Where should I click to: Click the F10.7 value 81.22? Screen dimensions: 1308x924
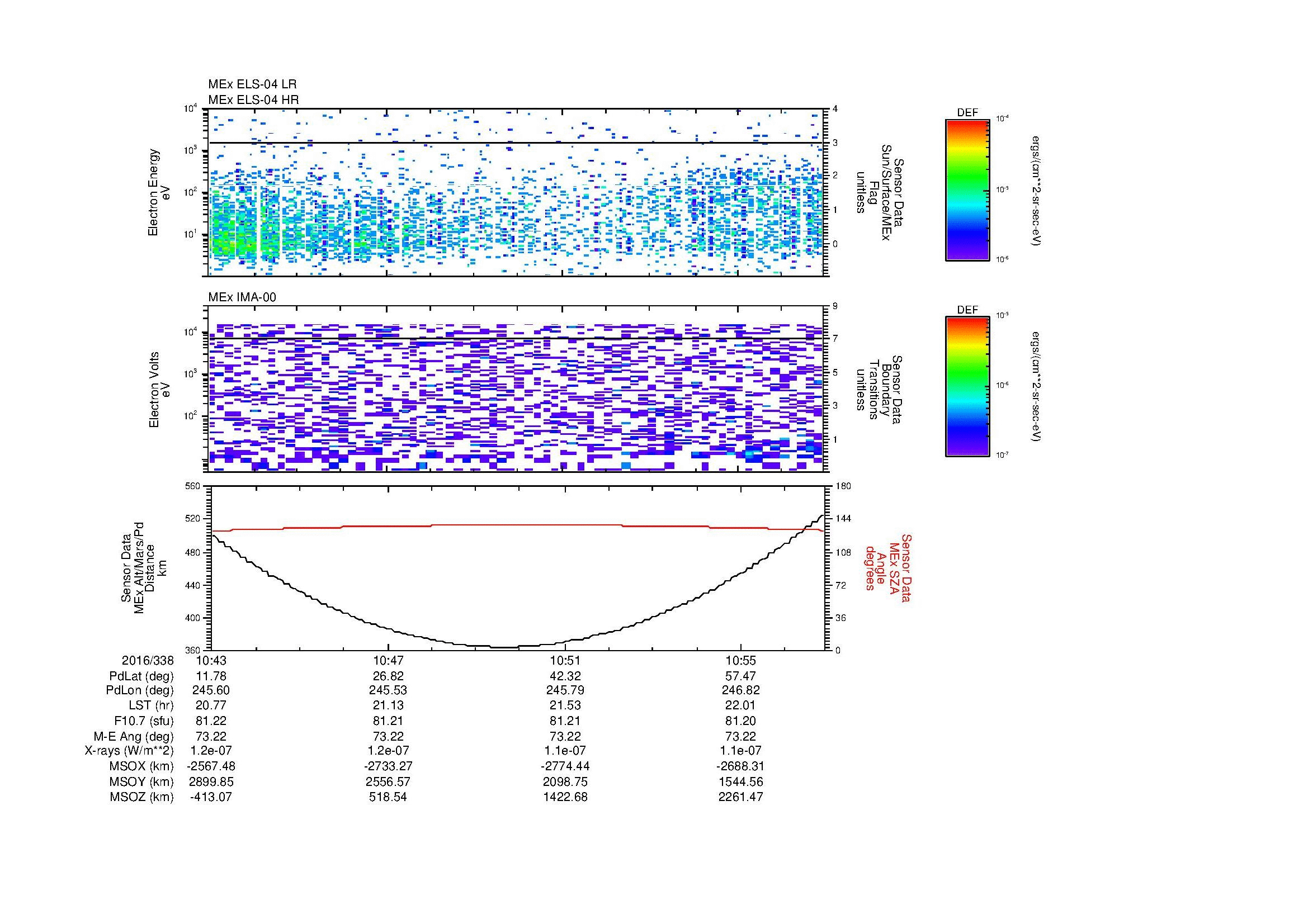pyautogui.click(x=211, y=721)
